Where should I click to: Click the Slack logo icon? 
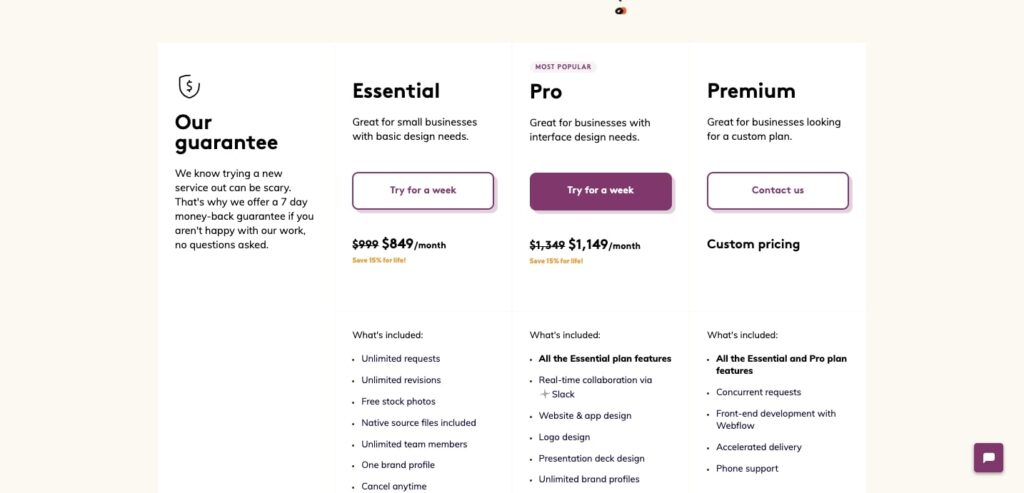(x=545, y=394)
